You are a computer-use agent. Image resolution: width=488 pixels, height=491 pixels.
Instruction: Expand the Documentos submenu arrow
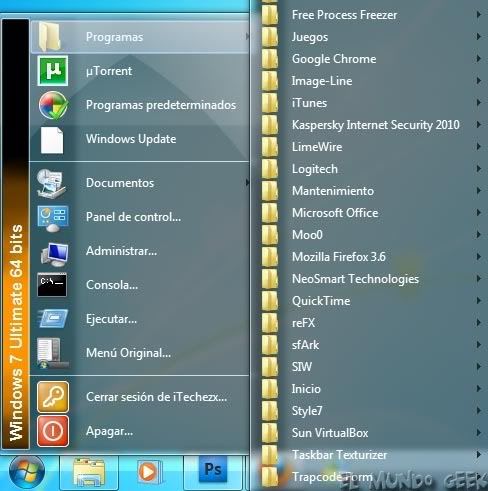point(247,182)
